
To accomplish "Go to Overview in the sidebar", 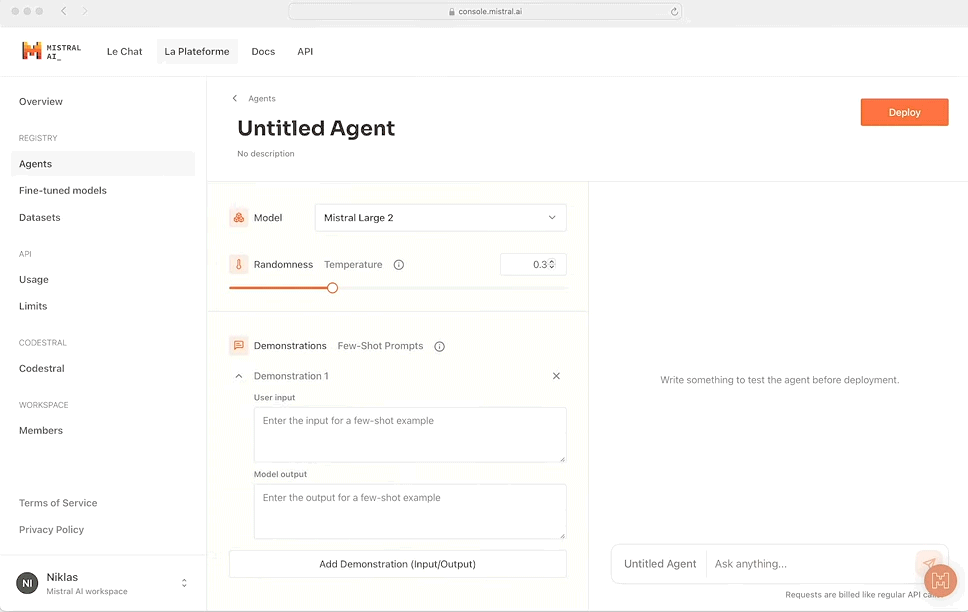I will [x=41, y=101].
